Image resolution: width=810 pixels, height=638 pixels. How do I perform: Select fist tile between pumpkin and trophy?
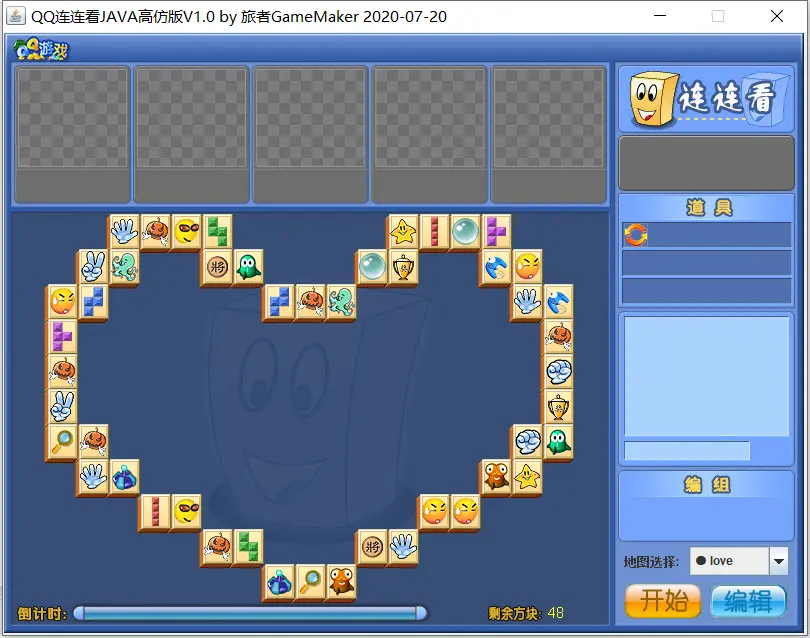pos(558,371)
